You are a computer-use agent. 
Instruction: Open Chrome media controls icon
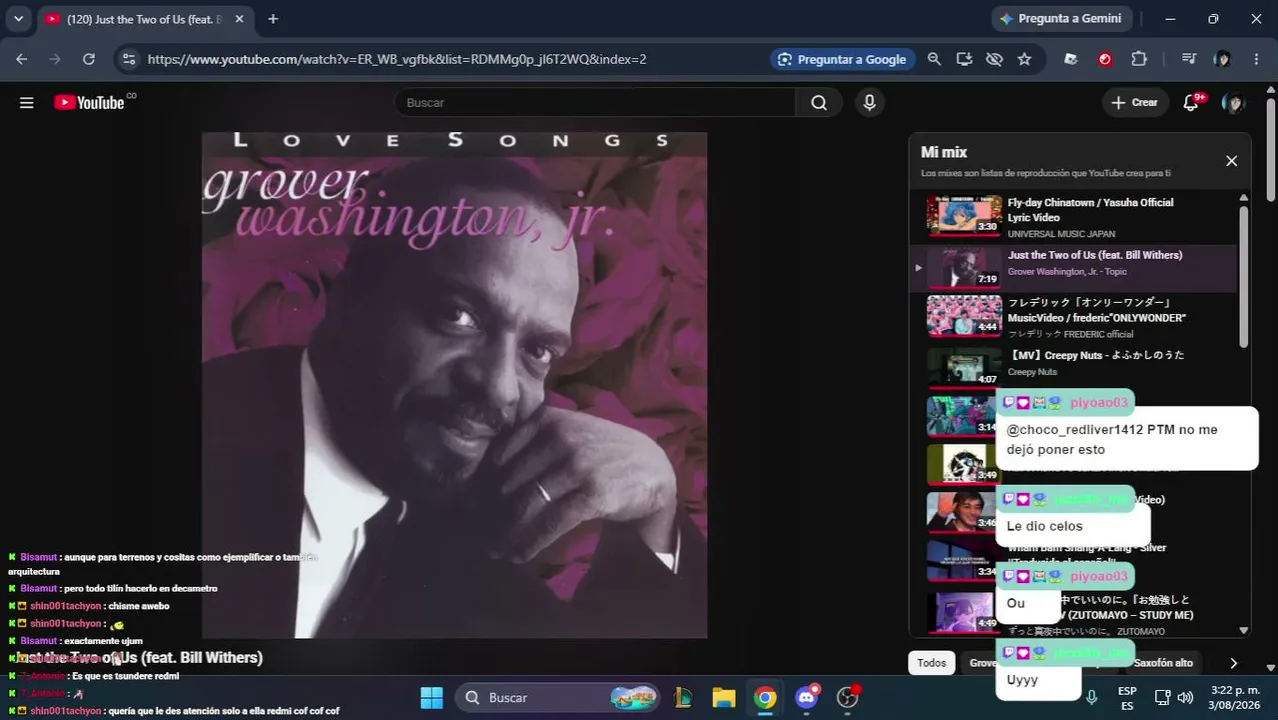1188,59
